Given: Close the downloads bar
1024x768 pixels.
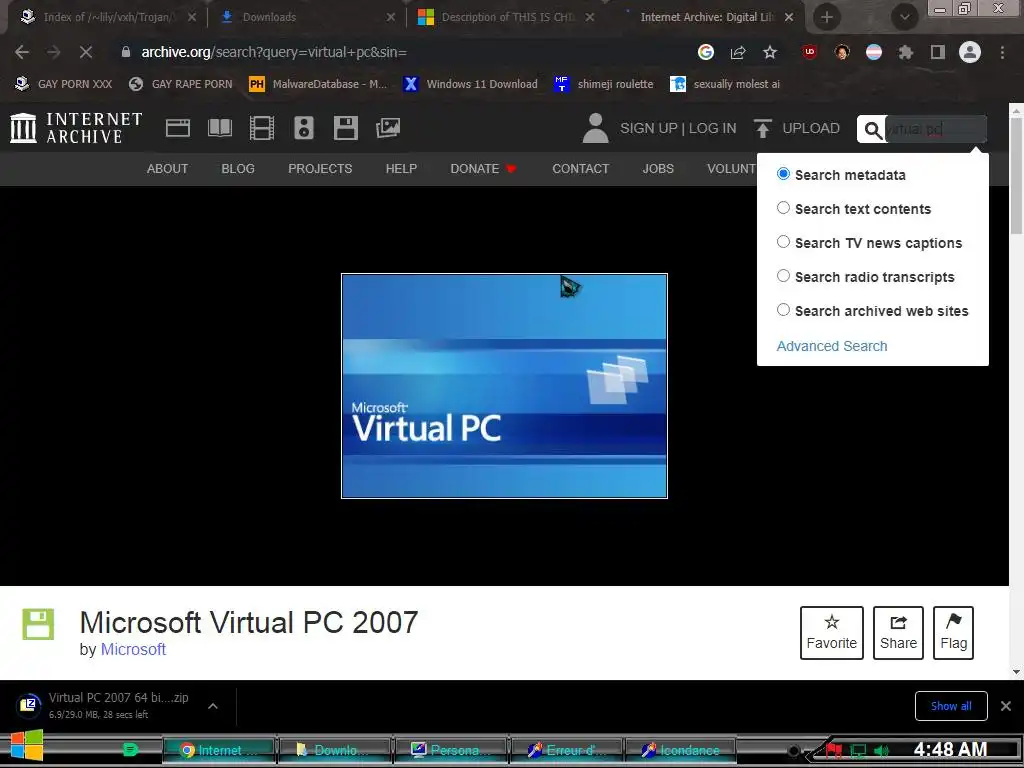Looking at the screenshot, I should 1006,706.
